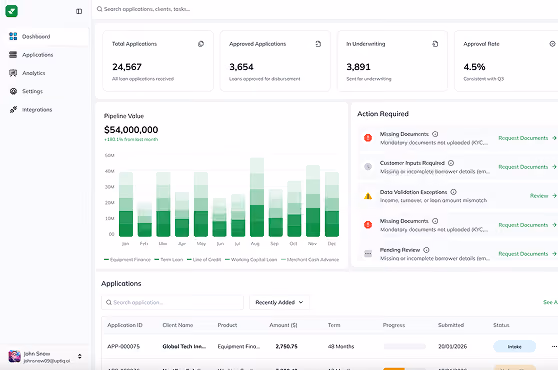
Task: Click the Dashboard grid icon
Action: click(13, 36)
